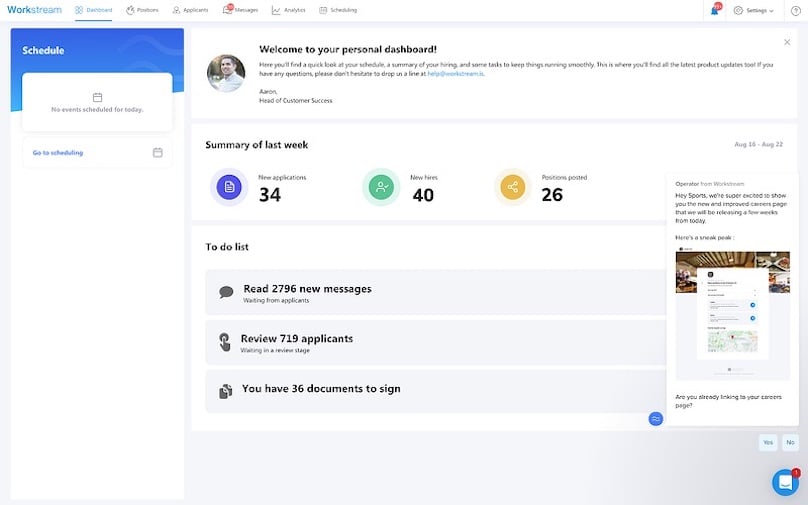This screenshot has height=505, width=808.
Task: Click the help question mark icon
Action: tap(796, 10)
